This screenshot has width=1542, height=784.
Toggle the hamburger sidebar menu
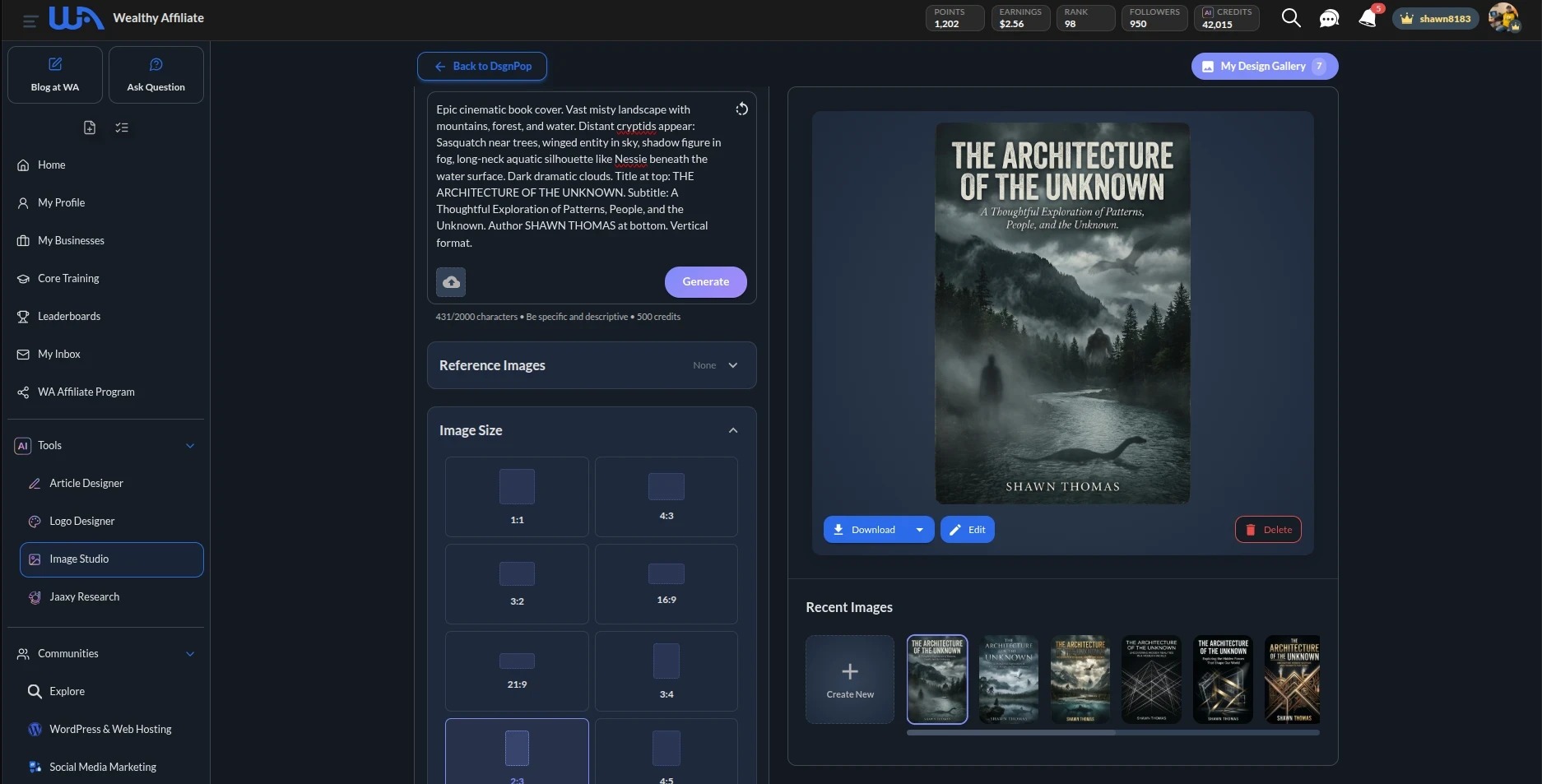click(x=30, y=21)
